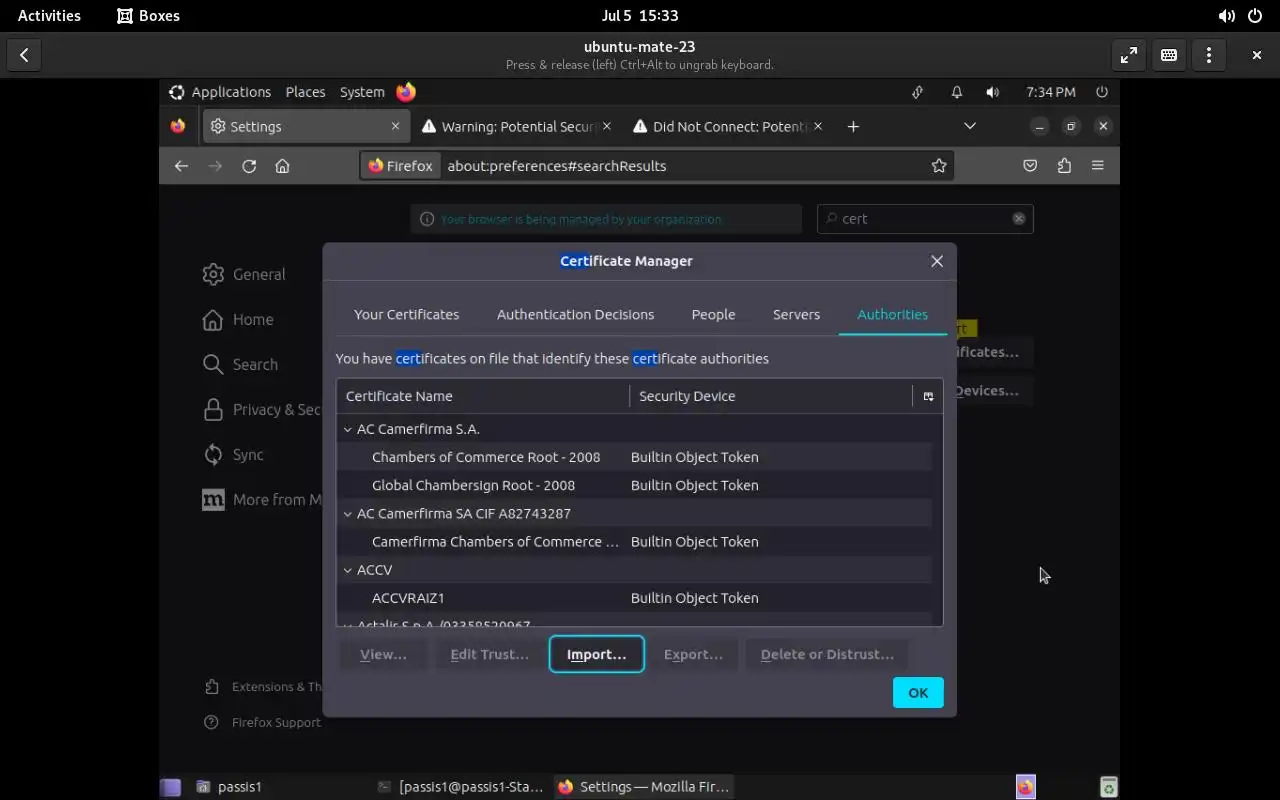Open the MATE Places menu
1280x800 pixels.
tap(305, 92)
